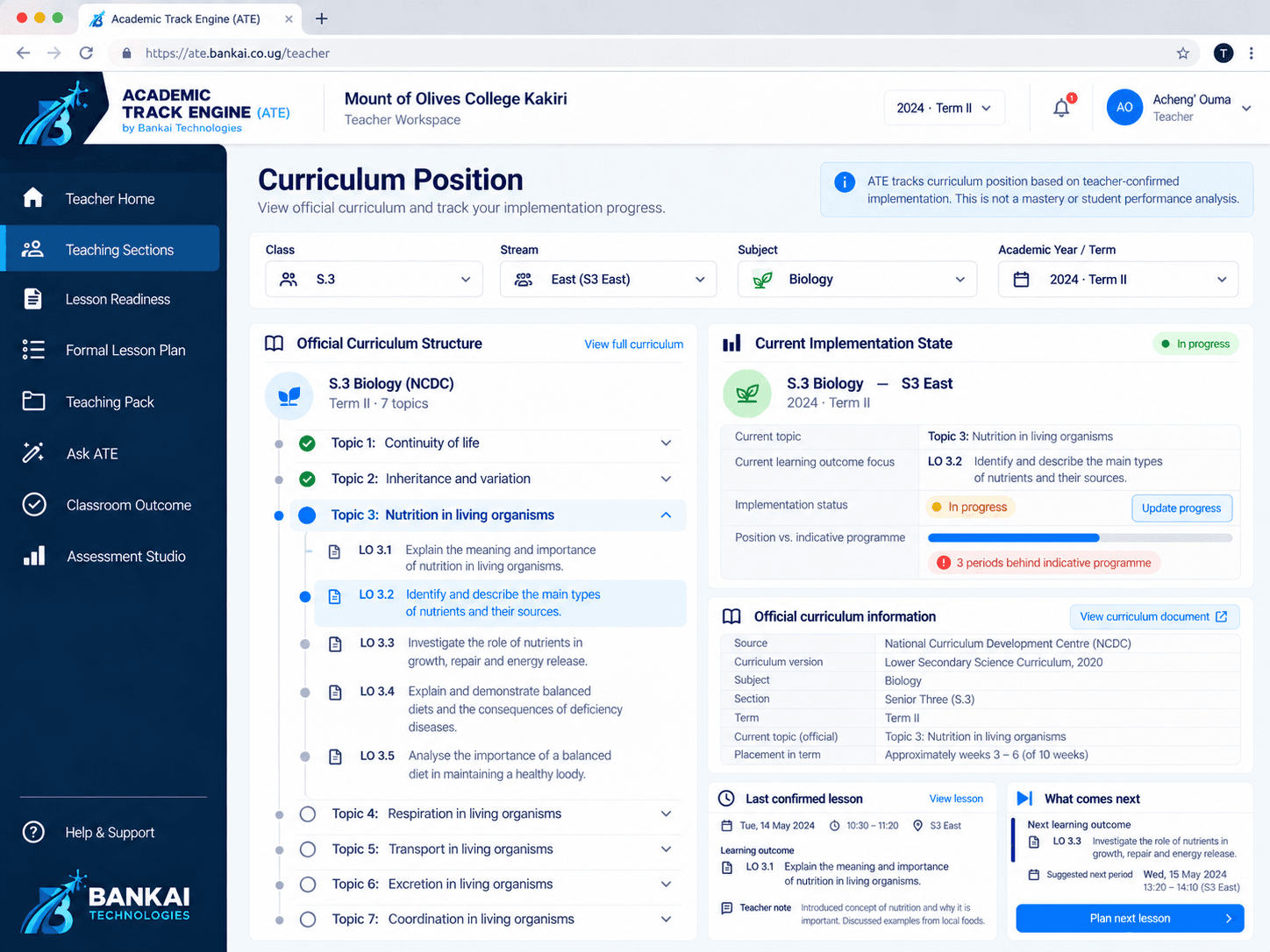Image resolution: width=1270 pixels, height=952 pixels.
Task: Select the LO 3.2 learning outcome row
Action: tap(500, 603)
